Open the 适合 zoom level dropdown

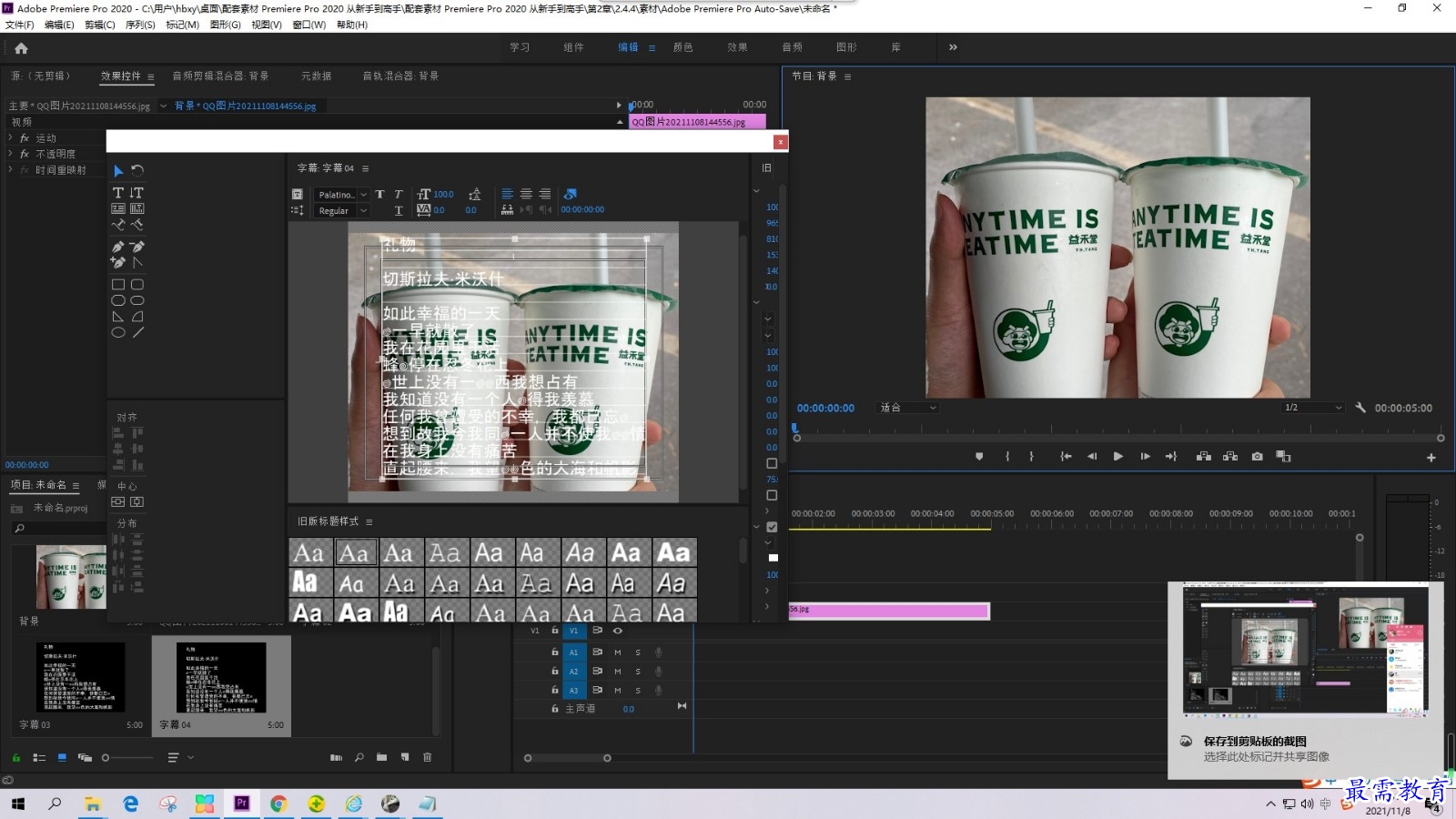click(907, 408)
